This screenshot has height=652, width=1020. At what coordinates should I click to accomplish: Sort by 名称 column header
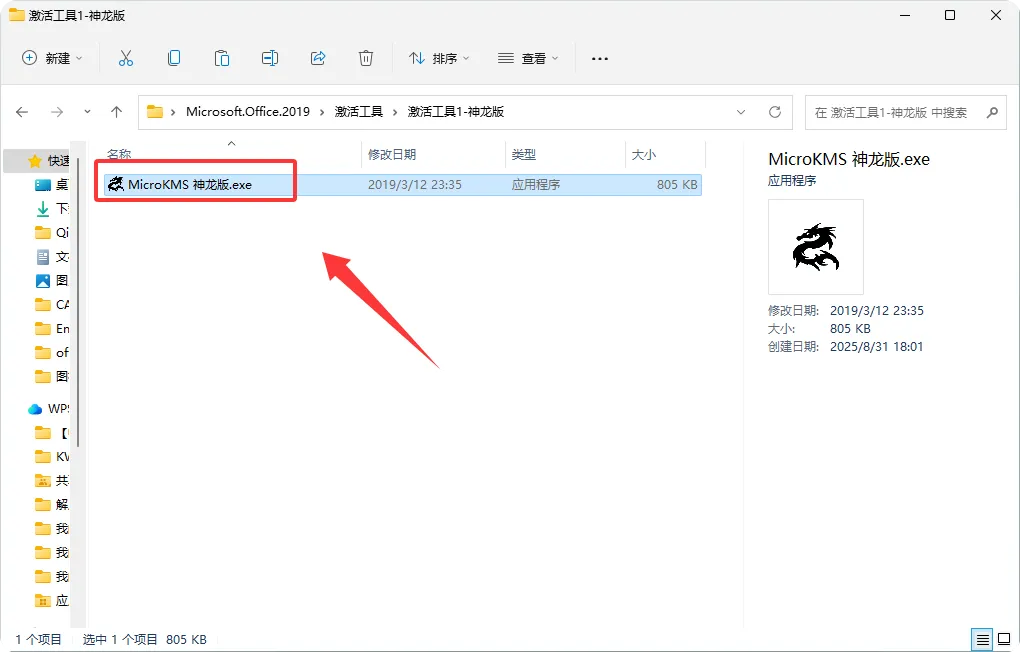click(119, 154)
